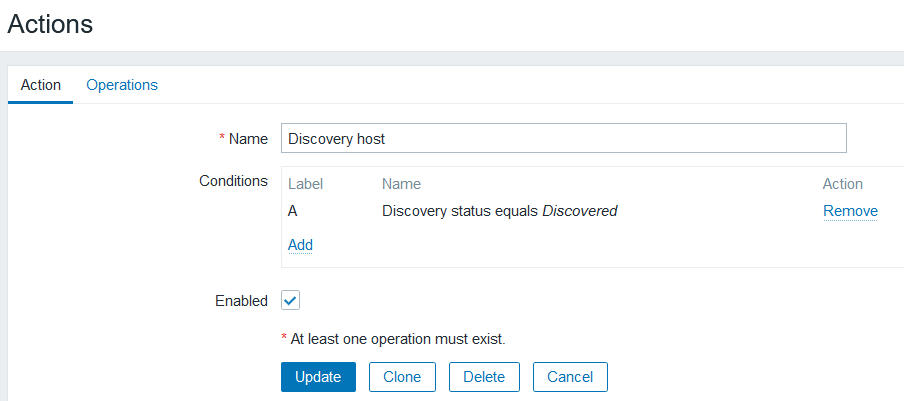This screenshot has width=904, height=401.
Task: Remove condition A from the list
Action: [850, 211]
